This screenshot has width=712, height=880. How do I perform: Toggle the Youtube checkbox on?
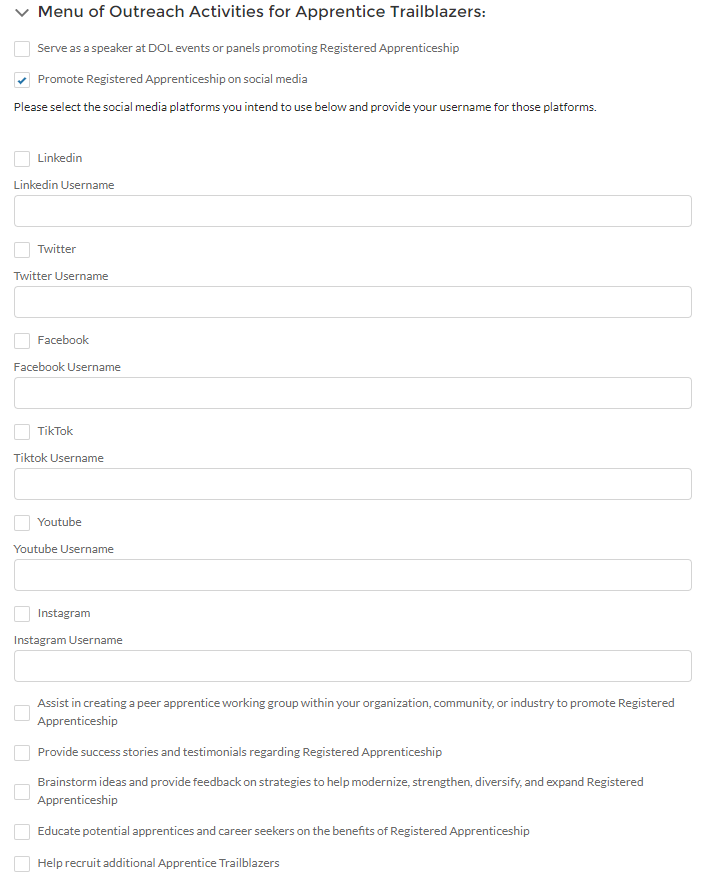point(22,523)
